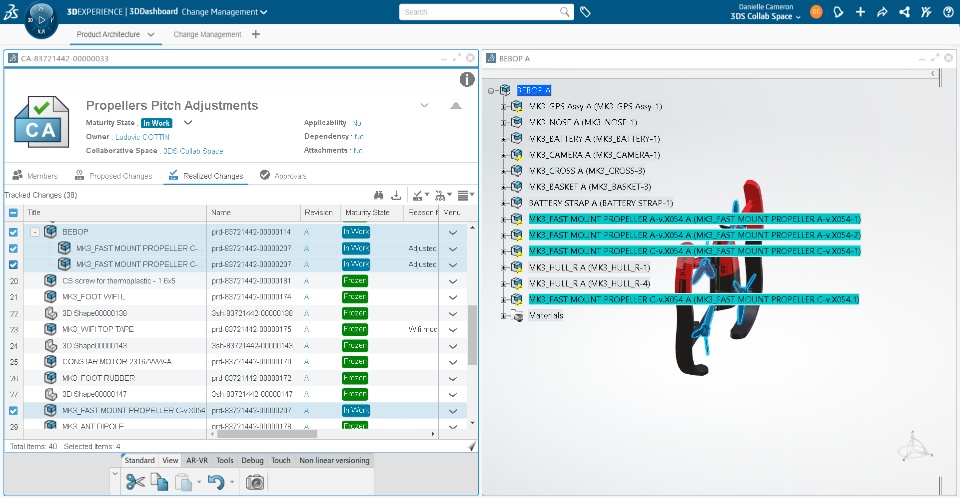Click the Copy icon in the Standard toolbar
960x498 pixels.
click(x=159, y=482)
